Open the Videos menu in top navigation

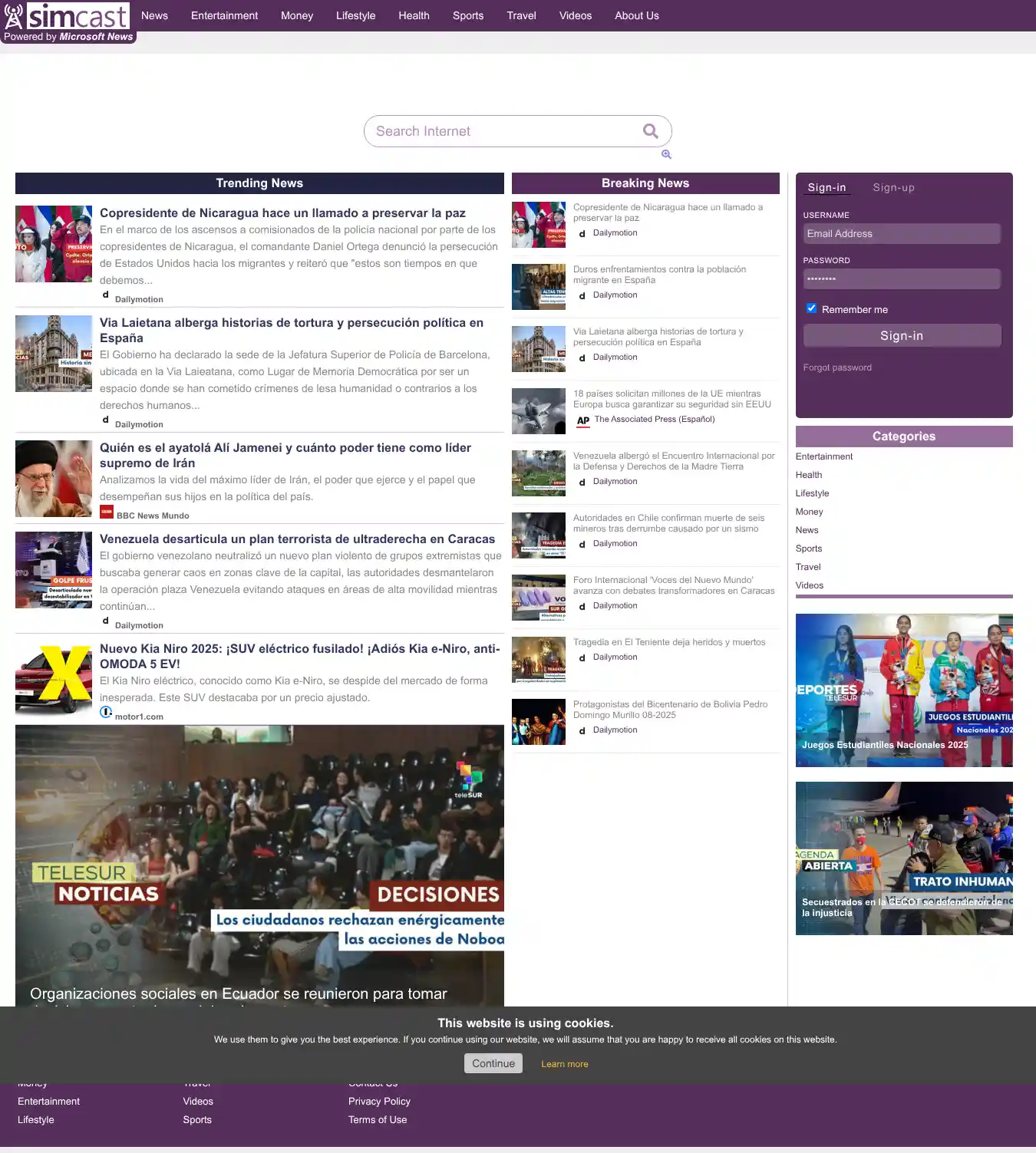575,15
